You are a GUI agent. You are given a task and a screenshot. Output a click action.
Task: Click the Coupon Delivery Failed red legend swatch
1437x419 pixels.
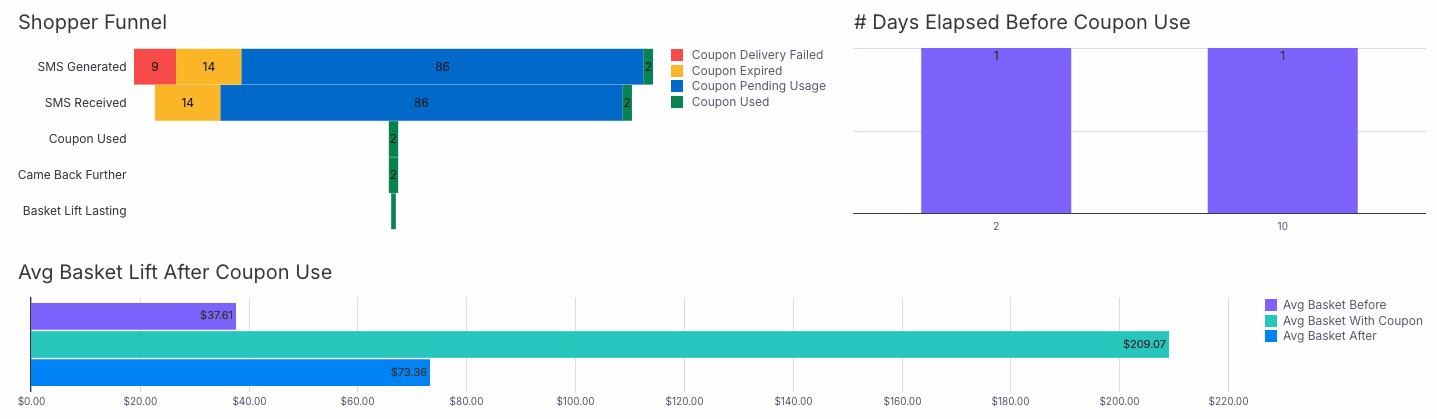tap(677, 55)
